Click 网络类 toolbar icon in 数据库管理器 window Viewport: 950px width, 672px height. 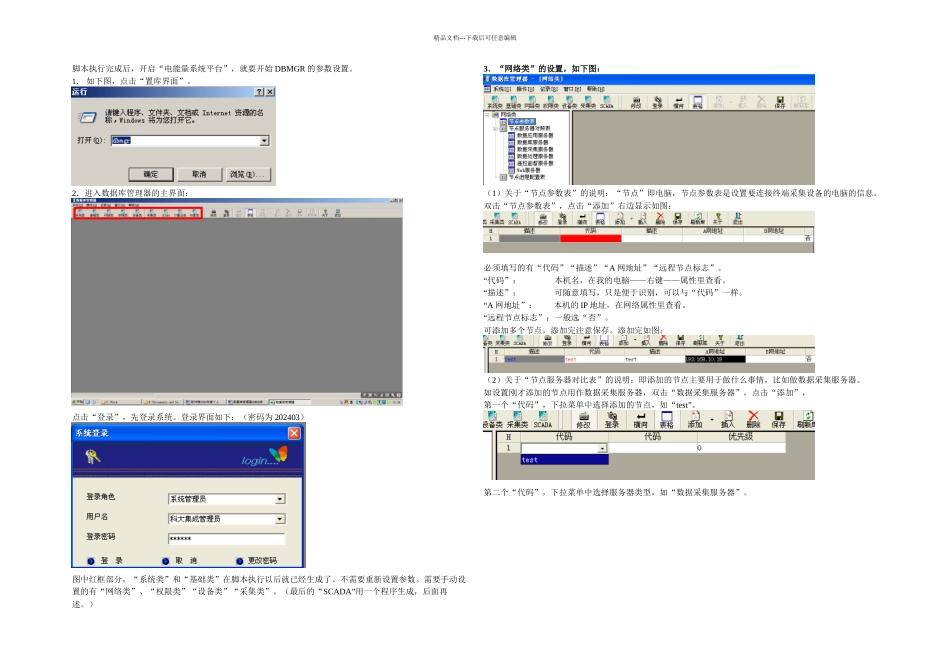point(532,102)
